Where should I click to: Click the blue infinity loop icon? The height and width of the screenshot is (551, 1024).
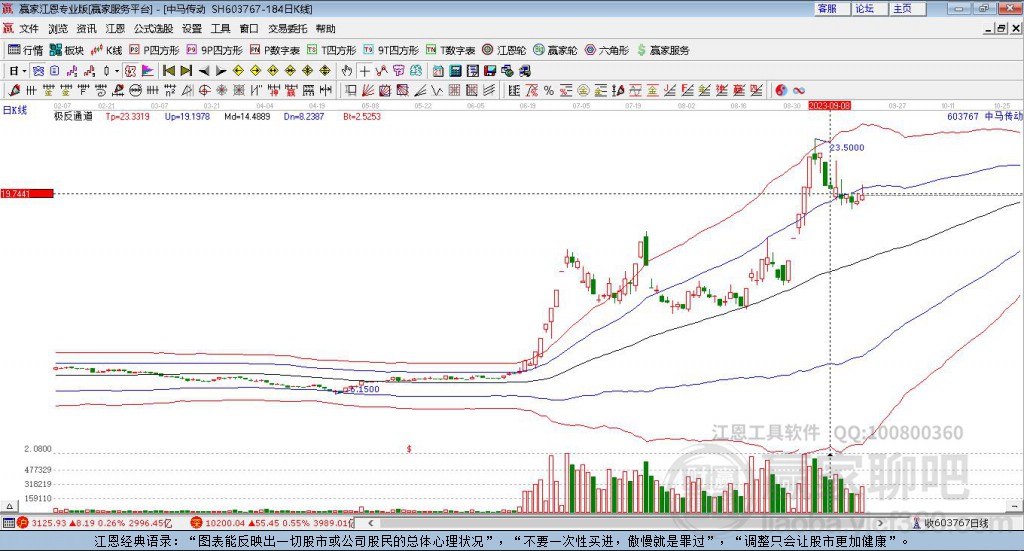pos(799,90)
